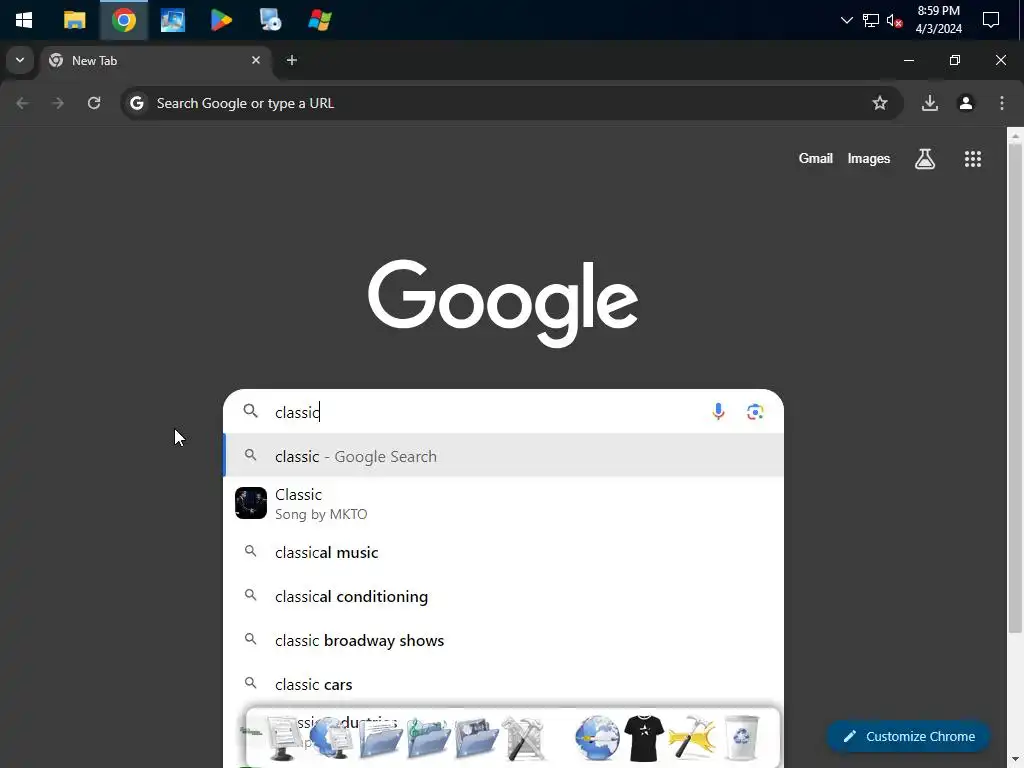
Task: Open a new tab with plus button
Action: [292, 60]
